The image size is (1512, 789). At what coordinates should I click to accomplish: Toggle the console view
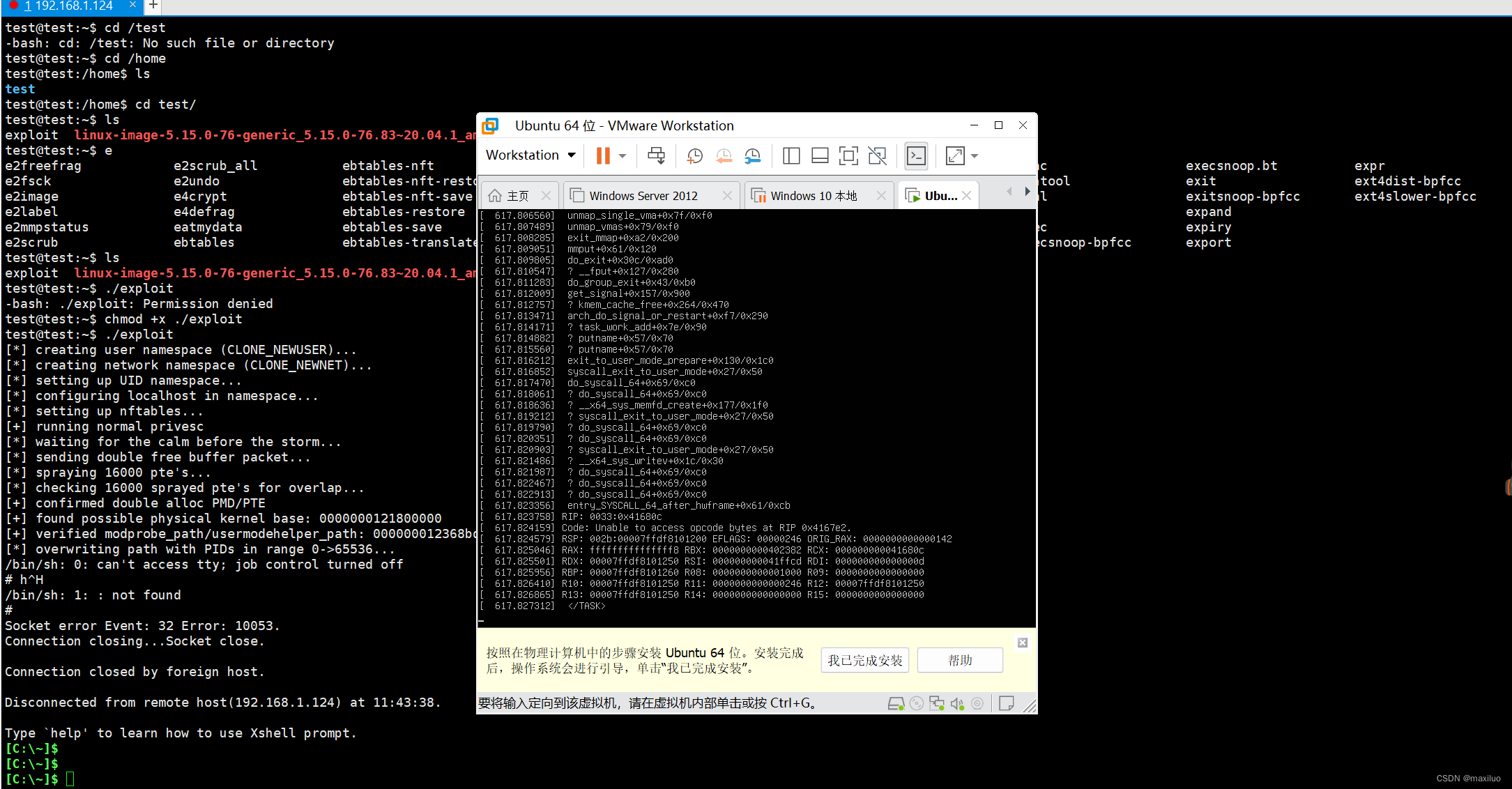[x=916, y=155]
